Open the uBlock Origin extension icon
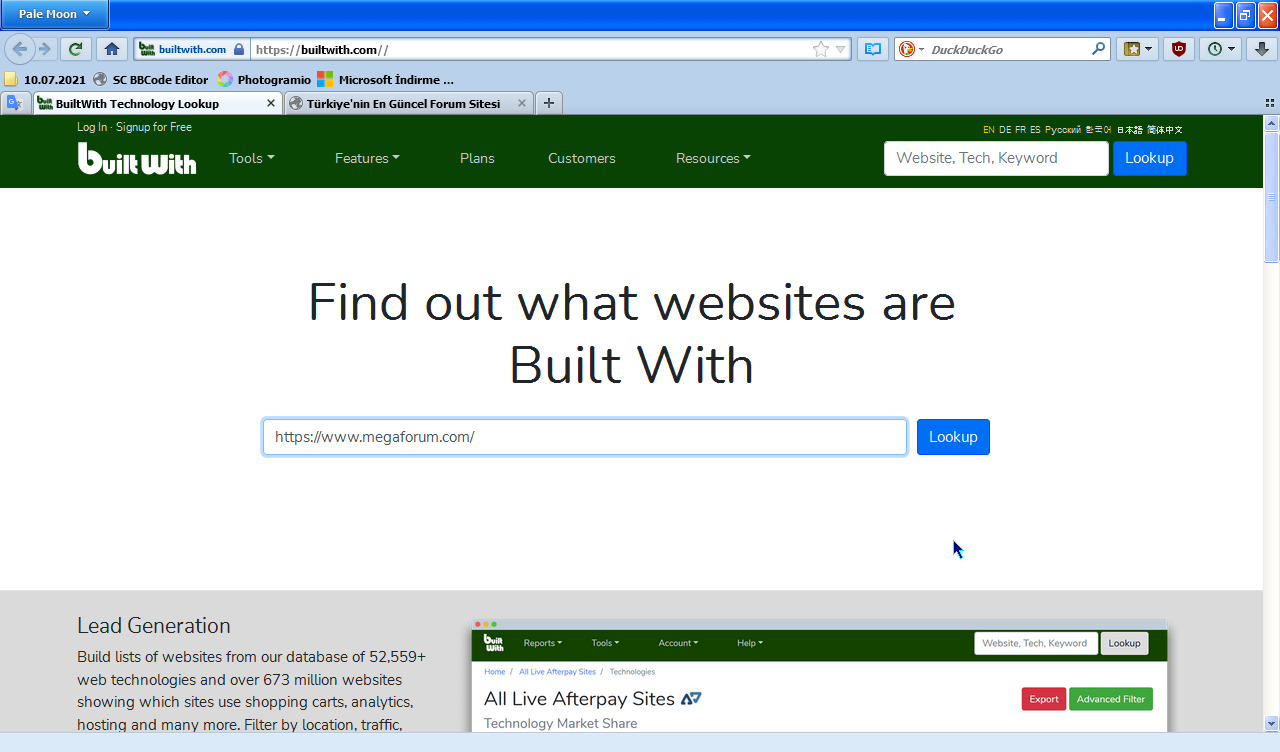Viewport: 1280px width, 752px height. [1179, 49]
